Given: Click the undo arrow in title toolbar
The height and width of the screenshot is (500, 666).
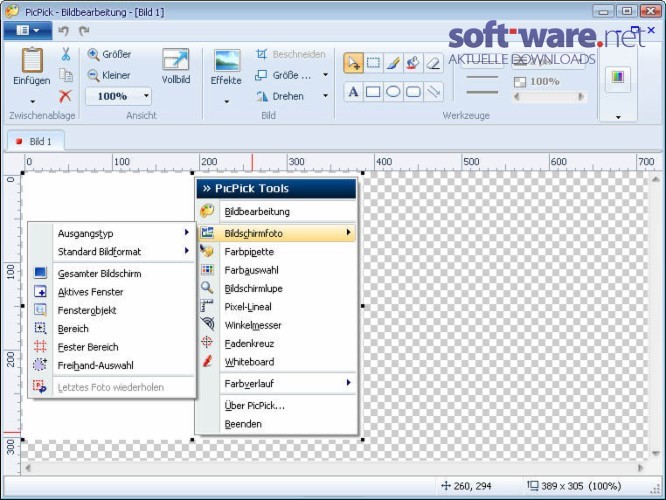Looking at the screenshot, I should pyautogui.click(x=63, y=31).
